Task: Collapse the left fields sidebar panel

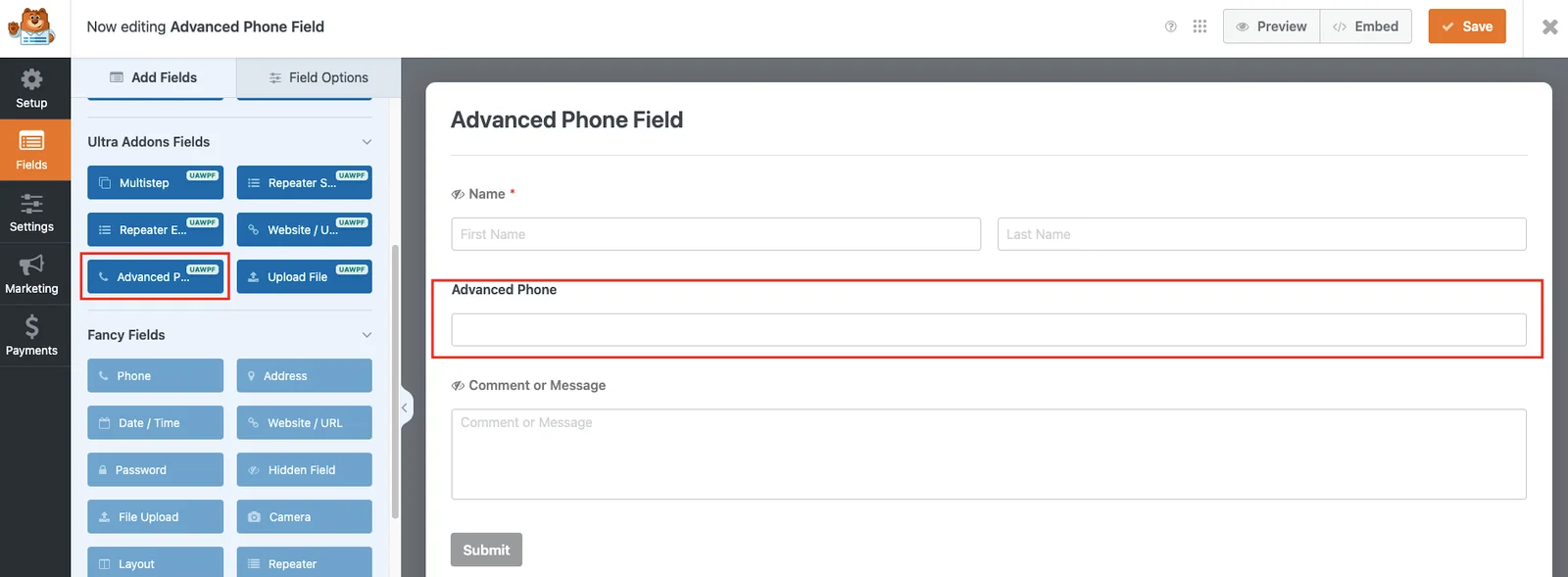Action: [x=404, y=408]
